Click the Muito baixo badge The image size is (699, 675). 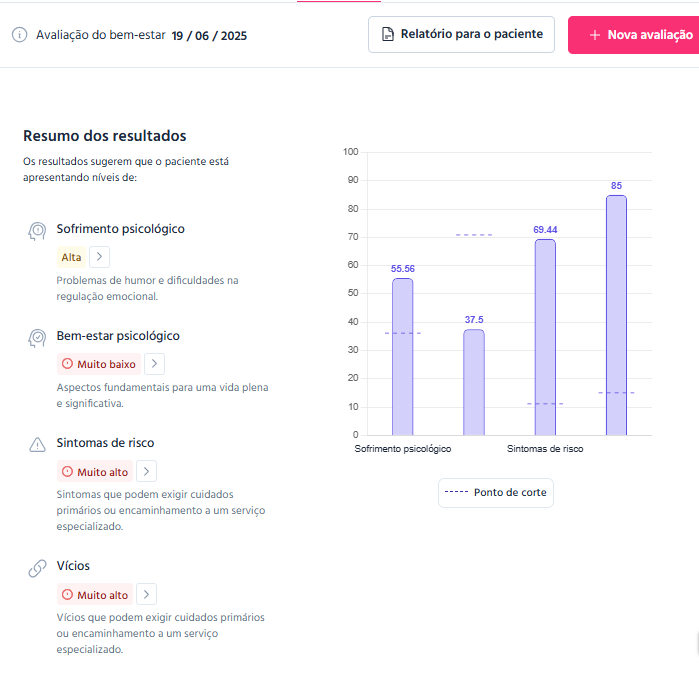[99, 364]
